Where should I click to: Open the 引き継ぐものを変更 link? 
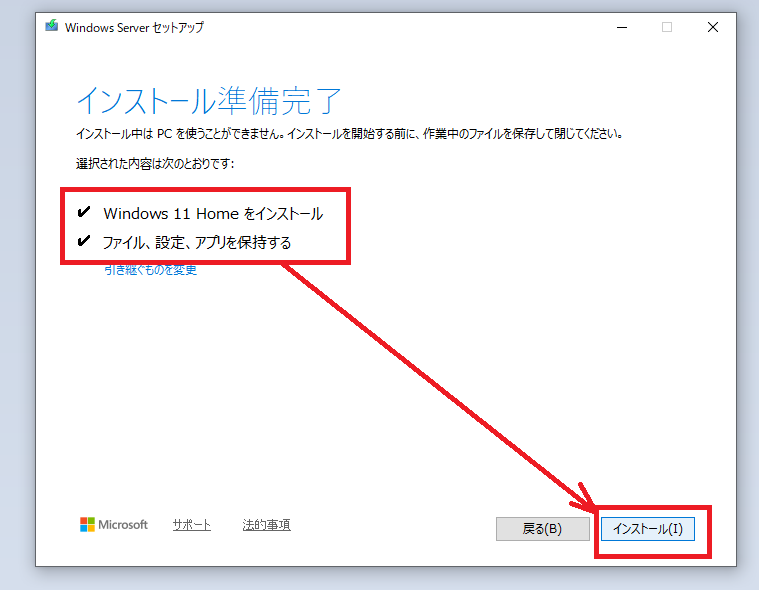(150, 270)
